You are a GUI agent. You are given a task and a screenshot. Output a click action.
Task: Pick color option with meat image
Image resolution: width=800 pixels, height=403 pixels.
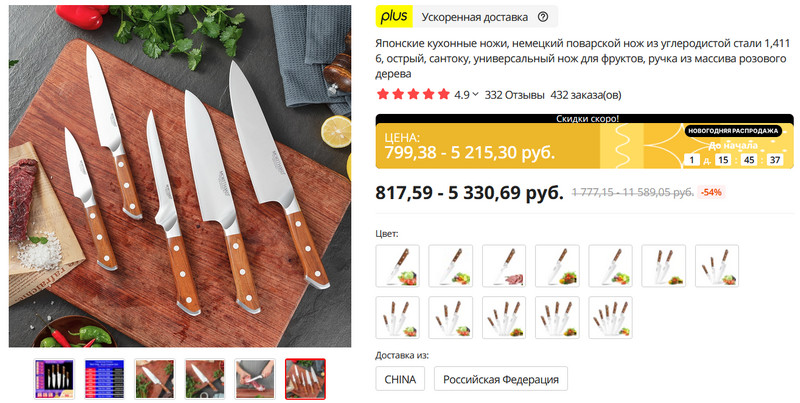click(x=504, y=266)
